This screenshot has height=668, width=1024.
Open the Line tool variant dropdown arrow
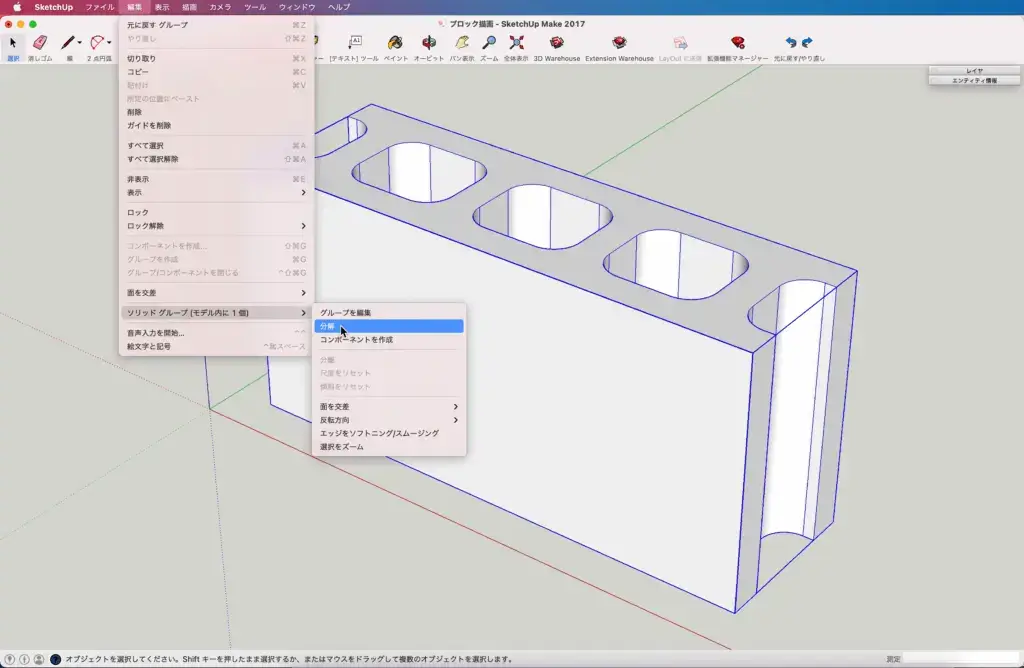pos(80,43)
